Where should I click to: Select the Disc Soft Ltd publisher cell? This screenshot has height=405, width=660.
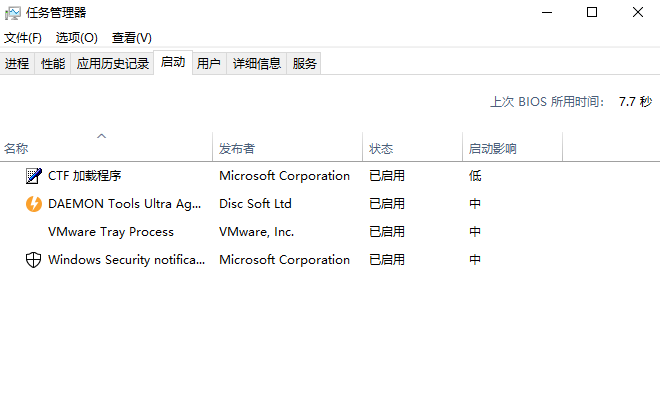tap(256, 204)
